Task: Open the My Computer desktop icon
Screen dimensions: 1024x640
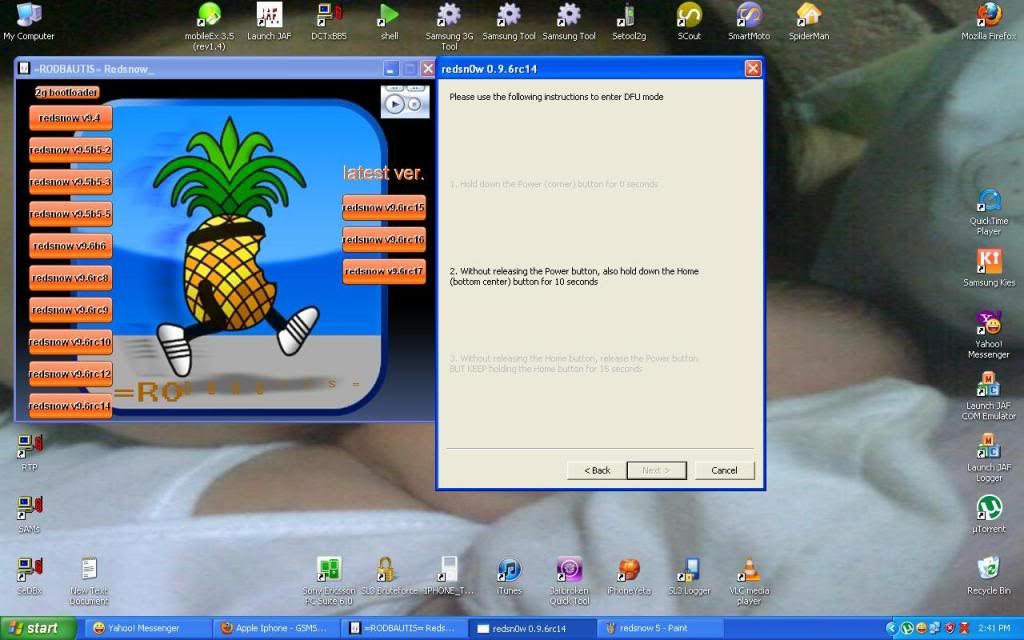Action: pos(28,22)
